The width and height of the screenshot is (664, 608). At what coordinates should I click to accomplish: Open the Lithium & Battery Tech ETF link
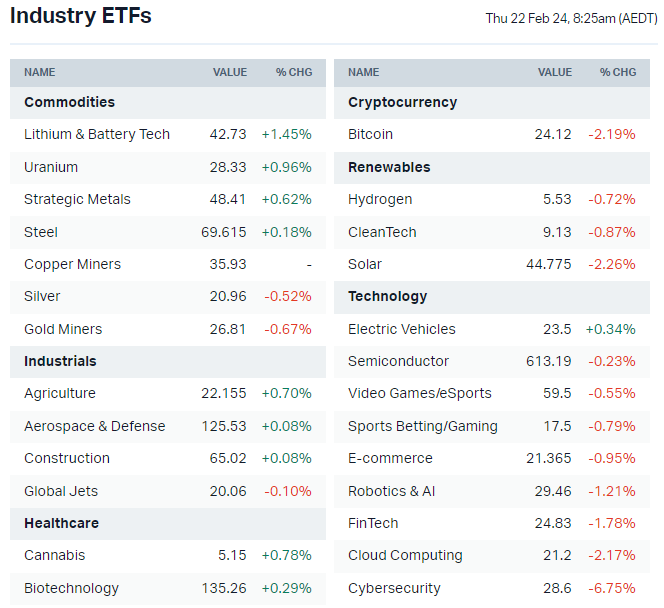(x=97, y=134)
